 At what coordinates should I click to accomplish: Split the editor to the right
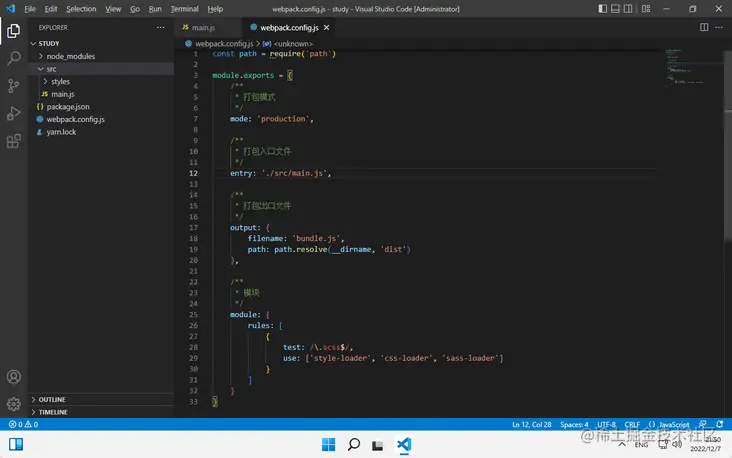(x=704, y=28)
